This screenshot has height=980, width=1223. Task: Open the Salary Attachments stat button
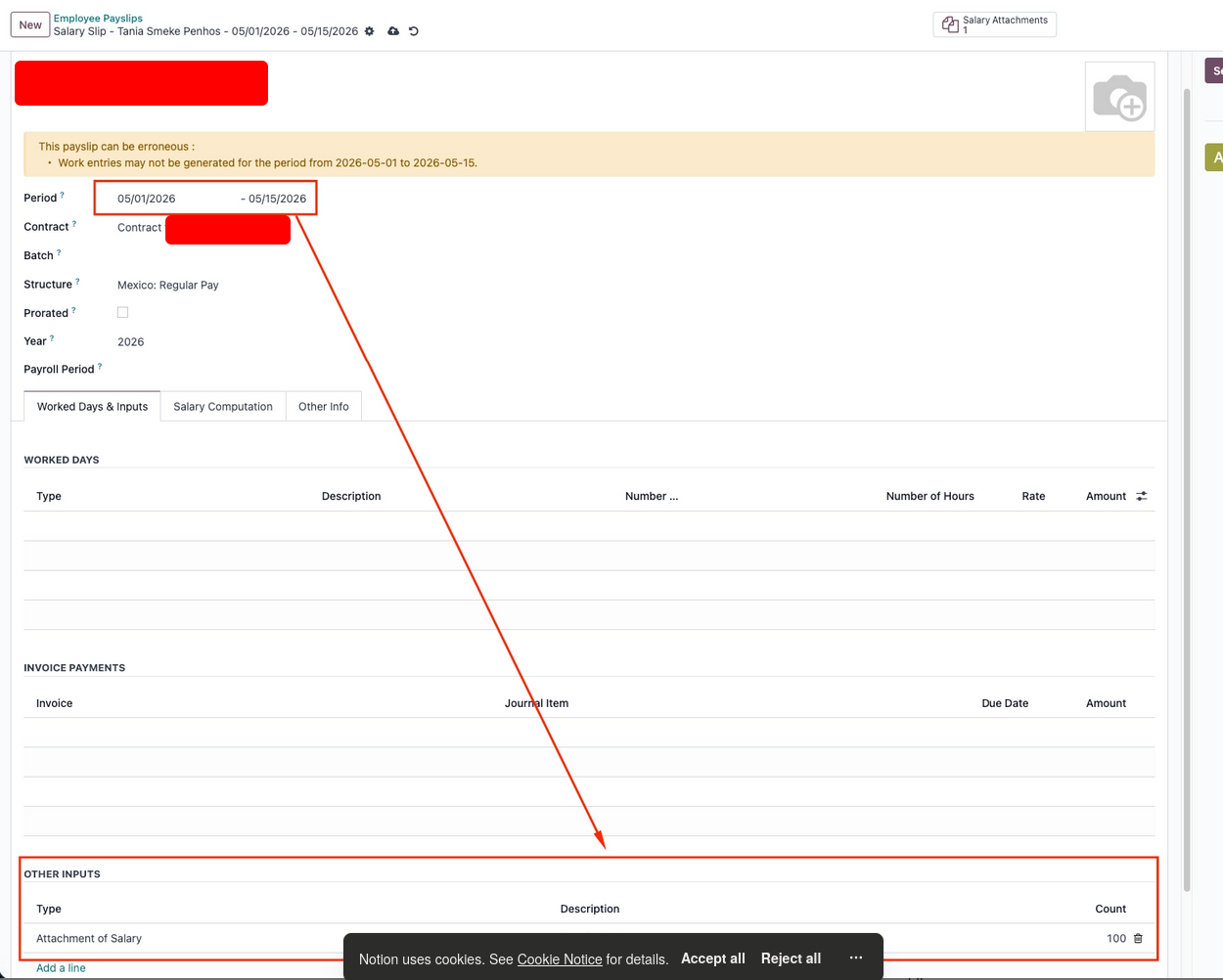pyautogui.click(x=994, y=24)
